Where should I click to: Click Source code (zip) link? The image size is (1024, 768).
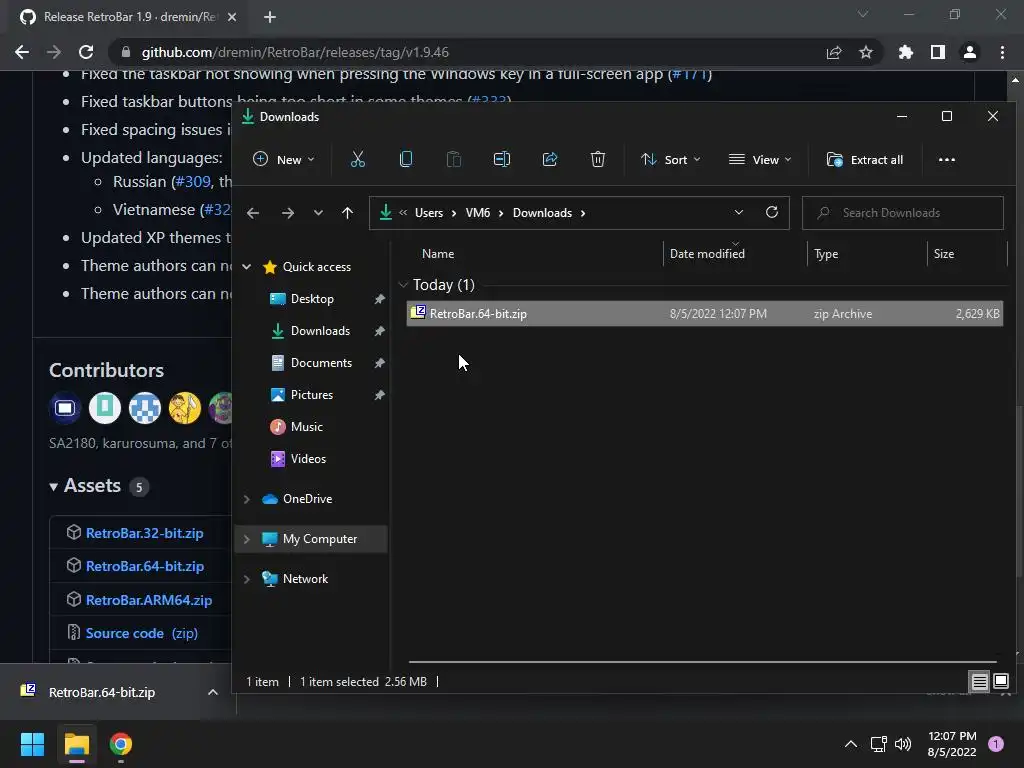[x=142, y=633]
